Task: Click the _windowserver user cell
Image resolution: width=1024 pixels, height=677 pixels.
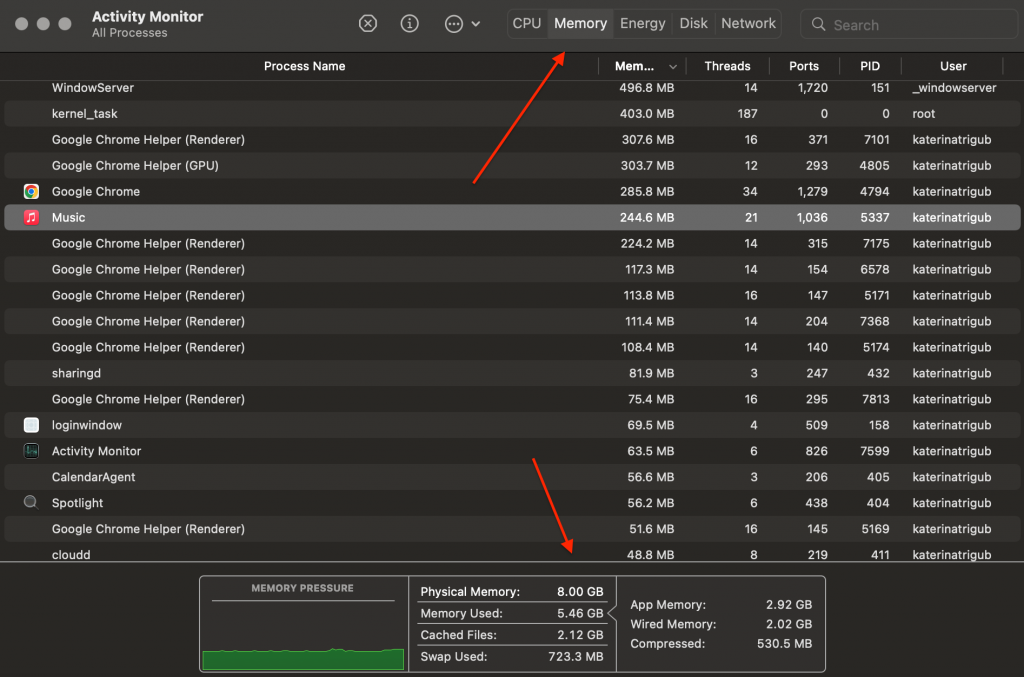Action: (954, 87)
